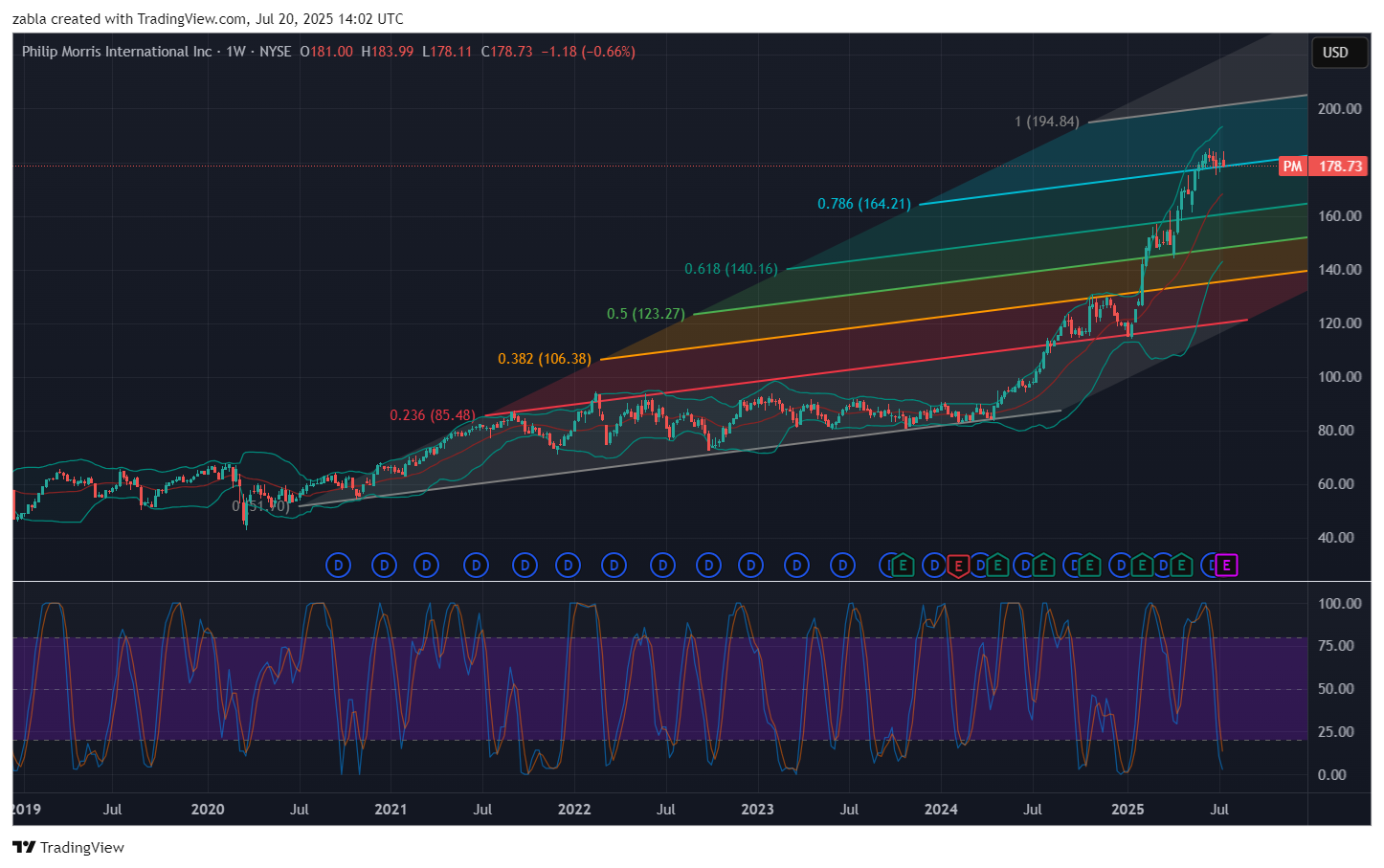Viewport: 1384px width, 868px height.
Task: Open the dividend marker near September 2022
Action: tap(708, 566)
